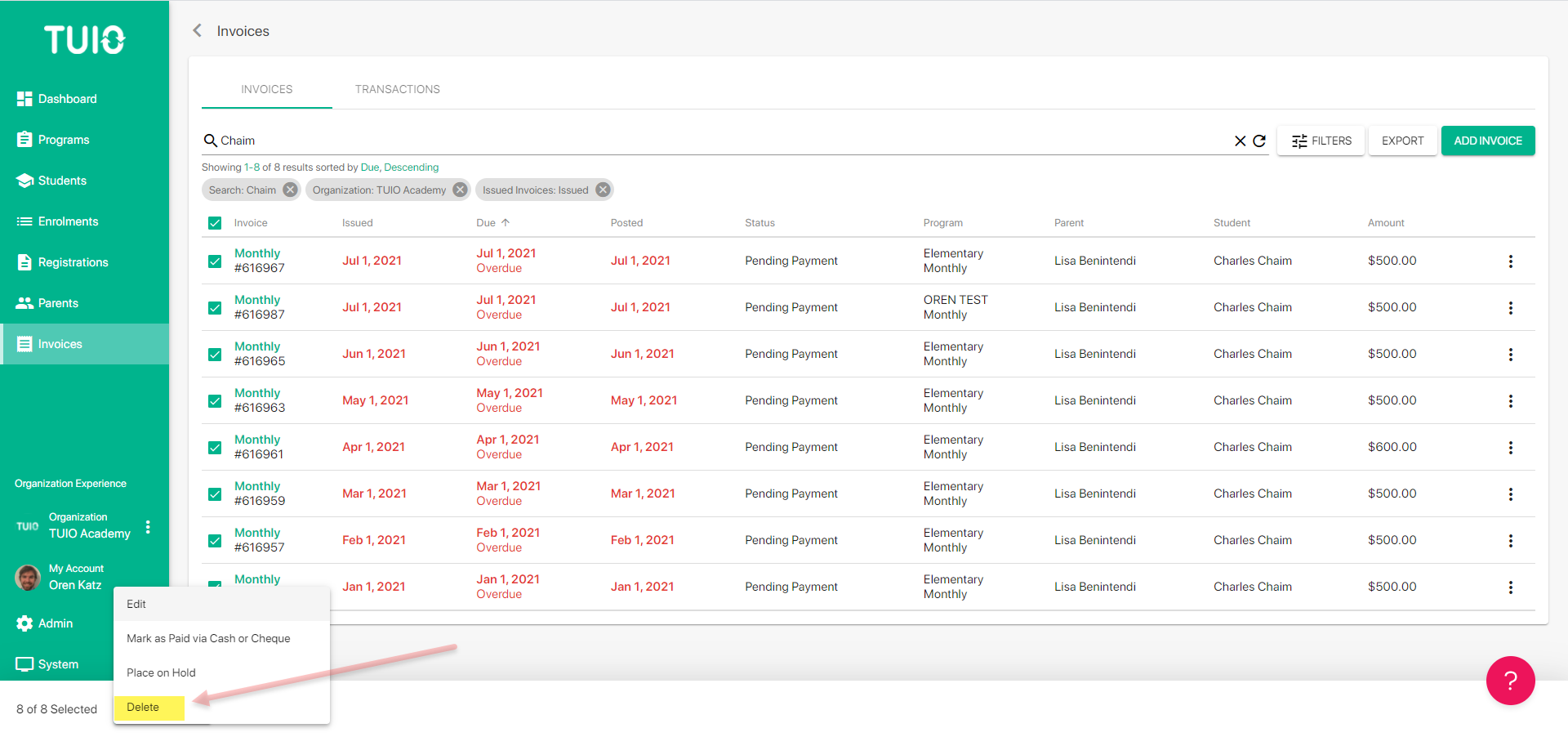1568x737 pixels.
Task: Uncheck invoice #616963 checkbox
Action: [215, 401]
